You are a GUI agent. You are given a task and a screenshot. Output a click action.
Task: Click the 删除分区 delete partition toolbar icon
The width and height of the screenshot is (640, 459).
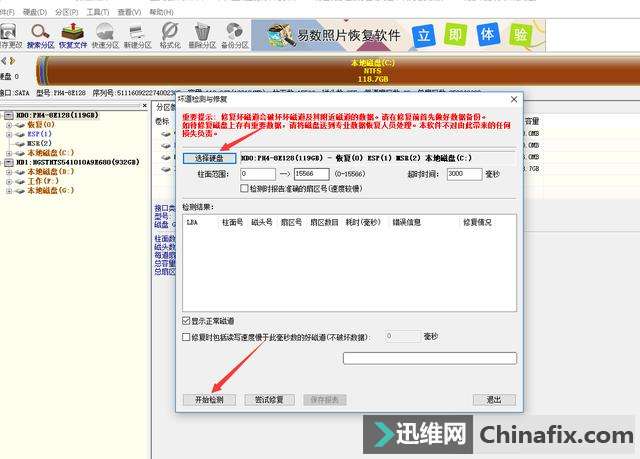[202, 36]
